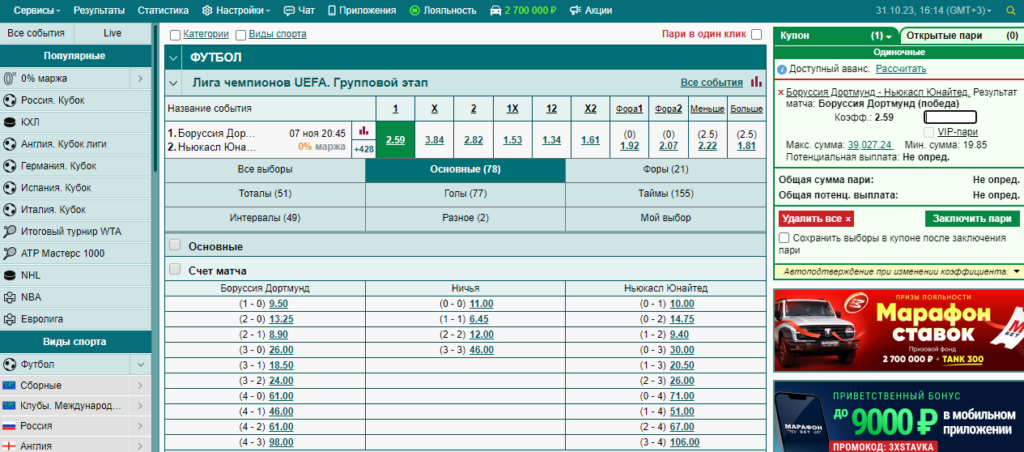Click the search magnifier icon in top bar
The width and height of the screenshot is (1024, 452).
(x=1012, y=10)
